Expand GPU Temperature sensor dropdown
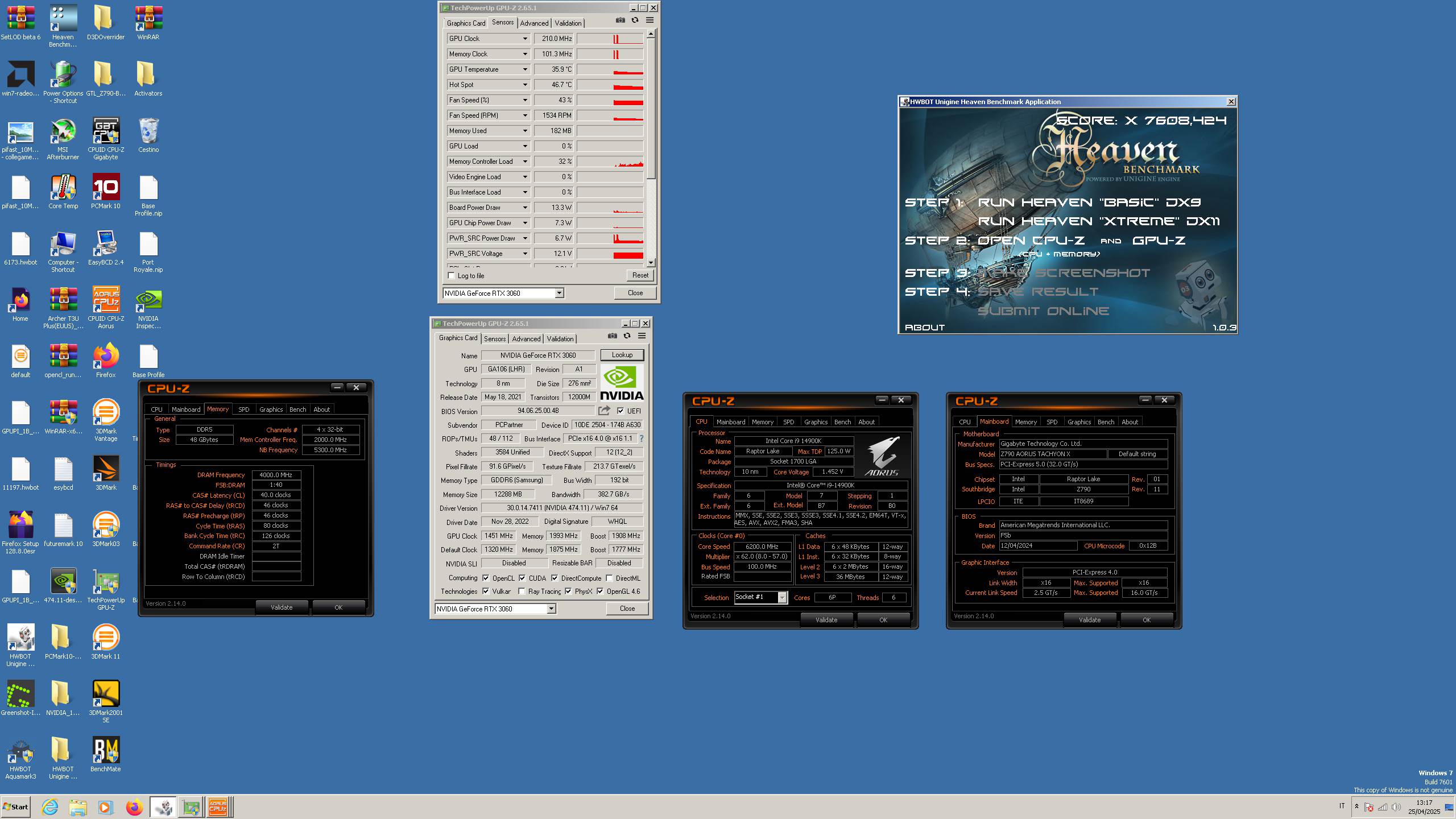Image resolution: width=1456 pixels, height=819 pixels. point(525,69)
